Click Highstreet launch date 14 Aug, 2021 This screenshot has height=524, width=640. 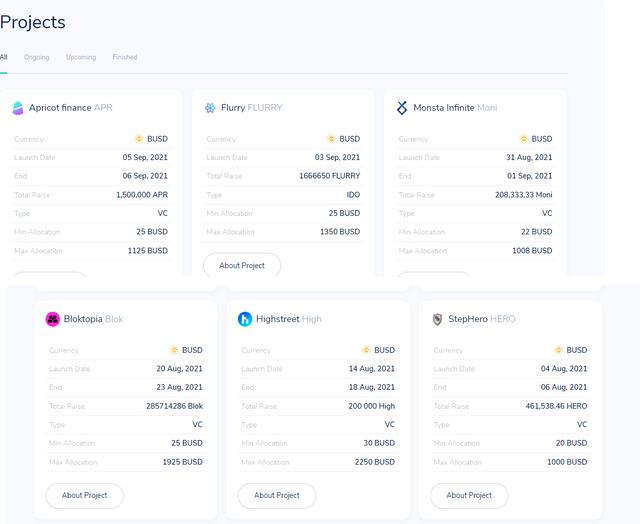[x=372, y=369]
